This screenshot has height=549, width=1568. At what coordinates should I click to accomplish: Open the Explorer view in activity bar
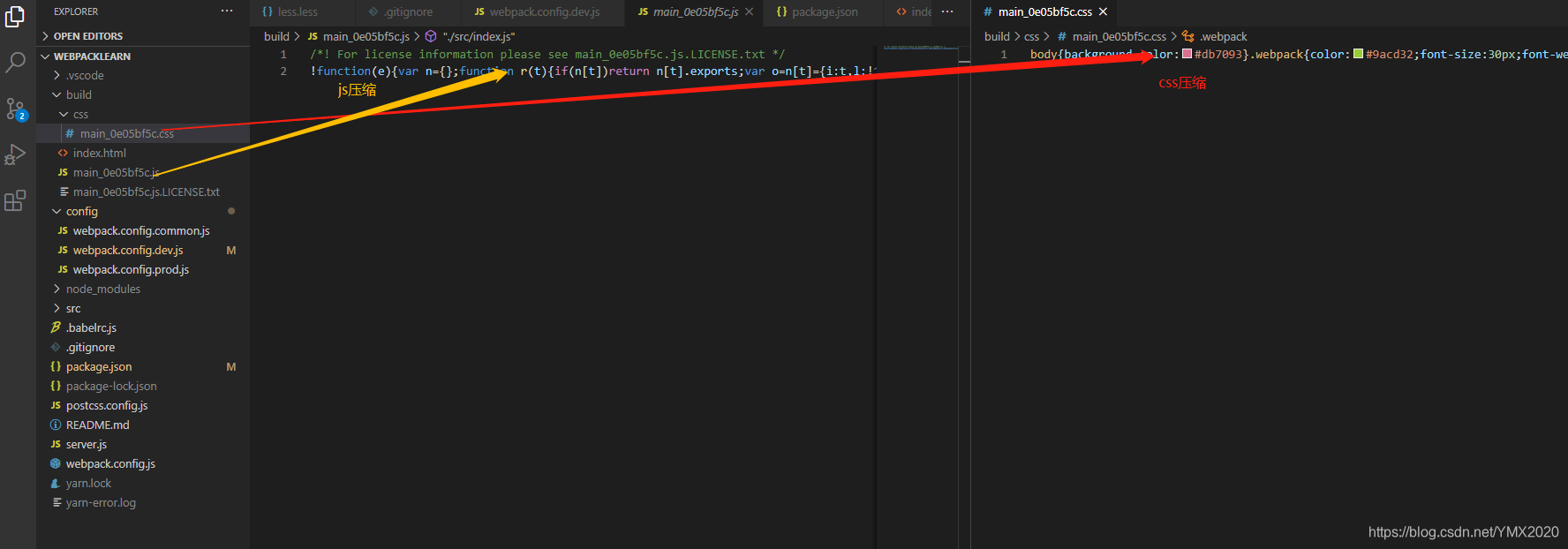(15, 16)
